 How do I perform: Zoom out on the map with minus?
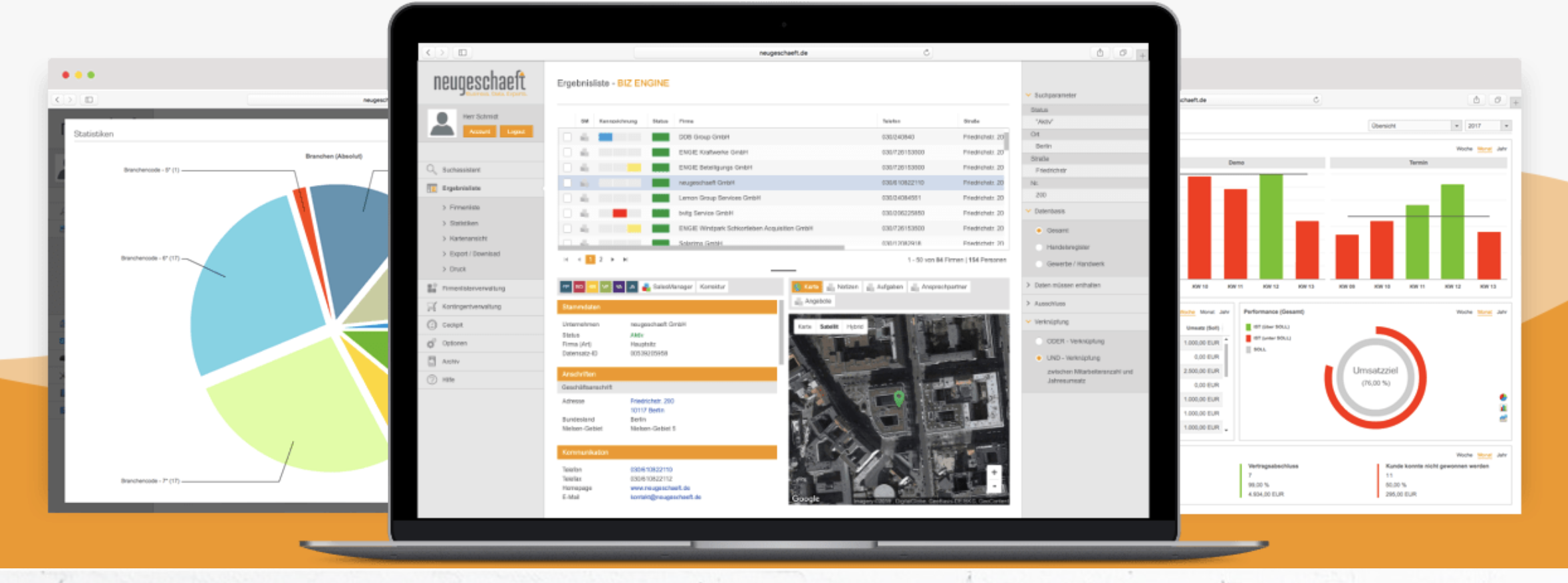994,486
